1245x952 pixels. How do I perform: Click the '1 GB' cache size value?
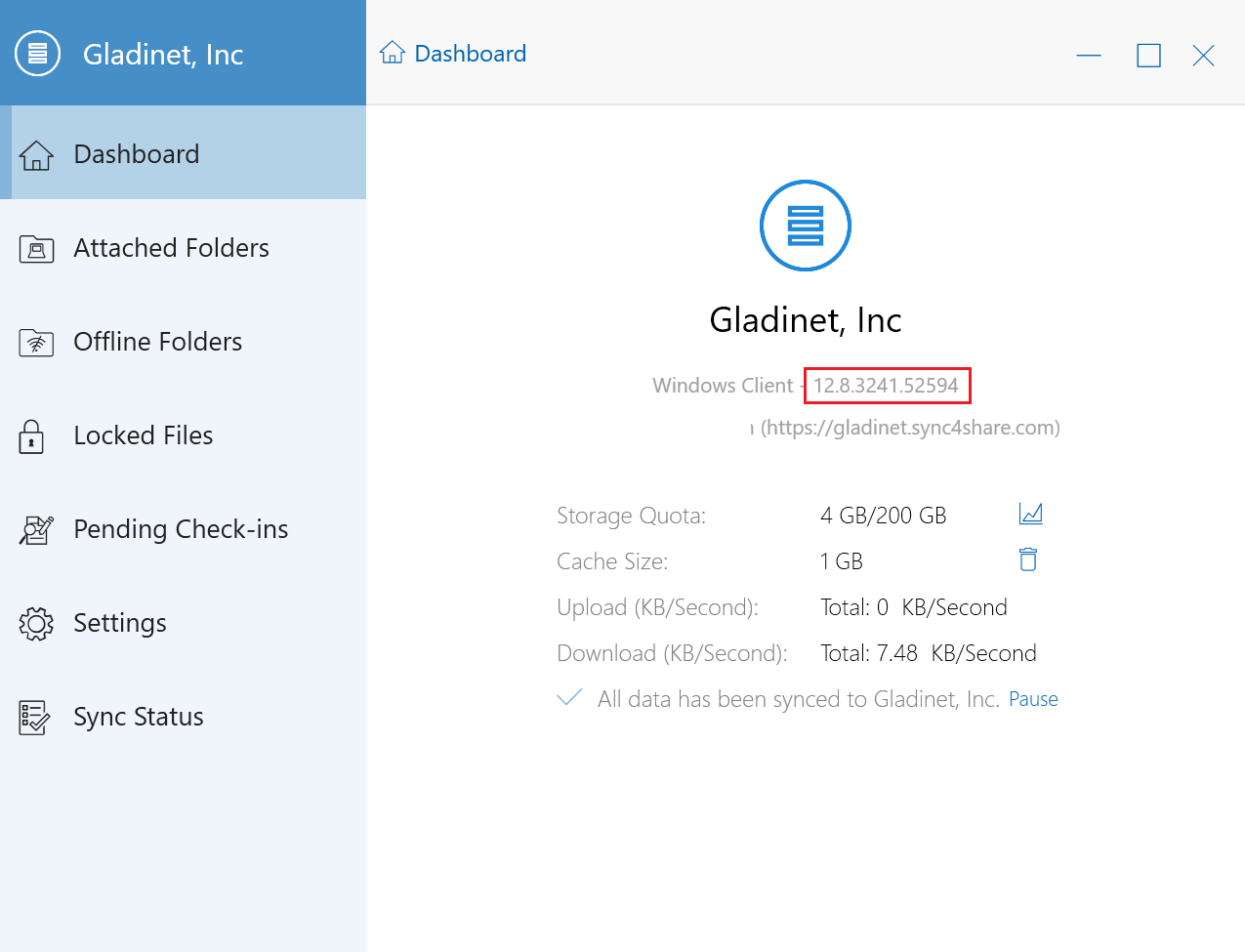click(x=841, y=561)
